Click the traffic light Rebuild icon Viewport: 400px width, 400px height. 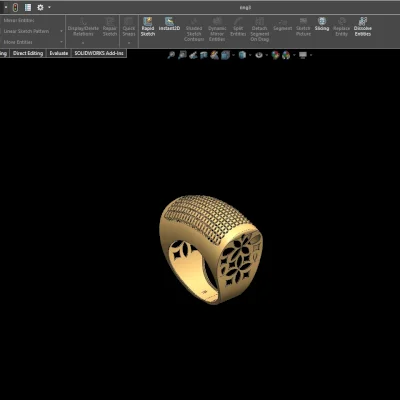point(15,7)
